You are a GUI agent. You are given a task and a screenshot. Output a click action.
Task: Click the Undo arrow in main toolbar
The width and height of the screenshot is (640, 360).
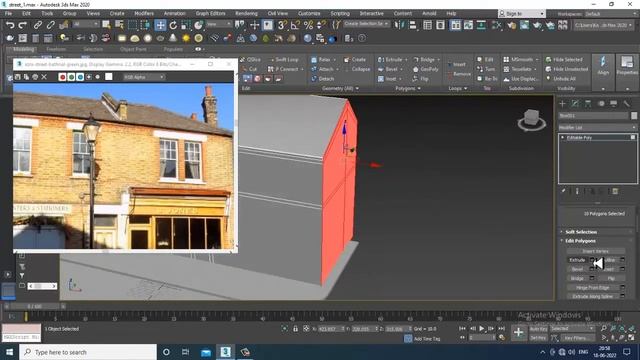click(x=10, y=25)
